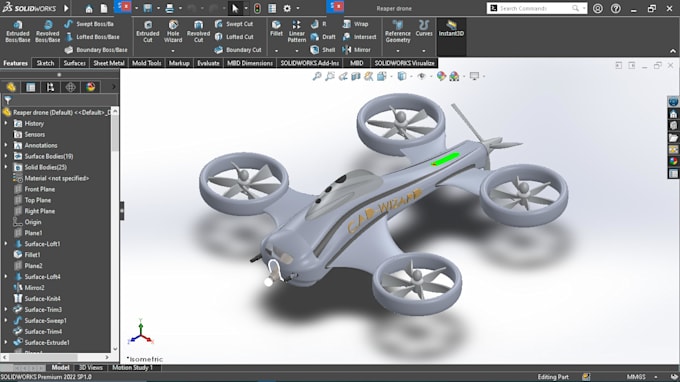Activate the Extruded Cut tool
Viewport: 680px width, 382px height.
tap(147, 31)
